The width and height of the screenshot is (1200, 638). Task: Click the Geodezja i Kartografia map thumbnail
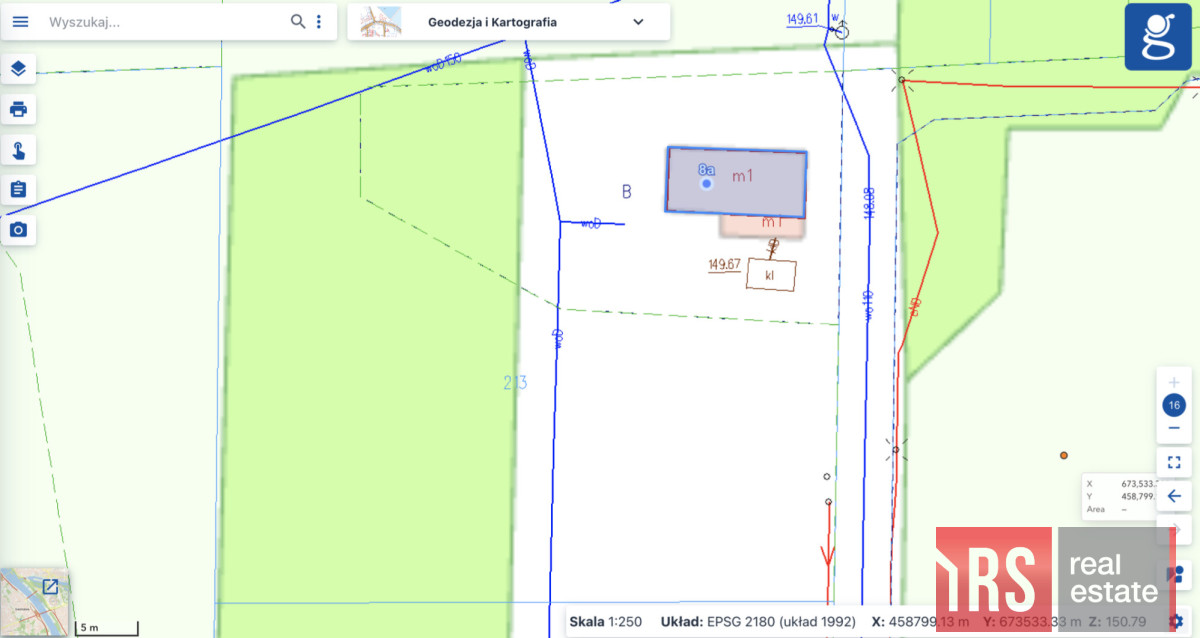click(x=381, y=22)
